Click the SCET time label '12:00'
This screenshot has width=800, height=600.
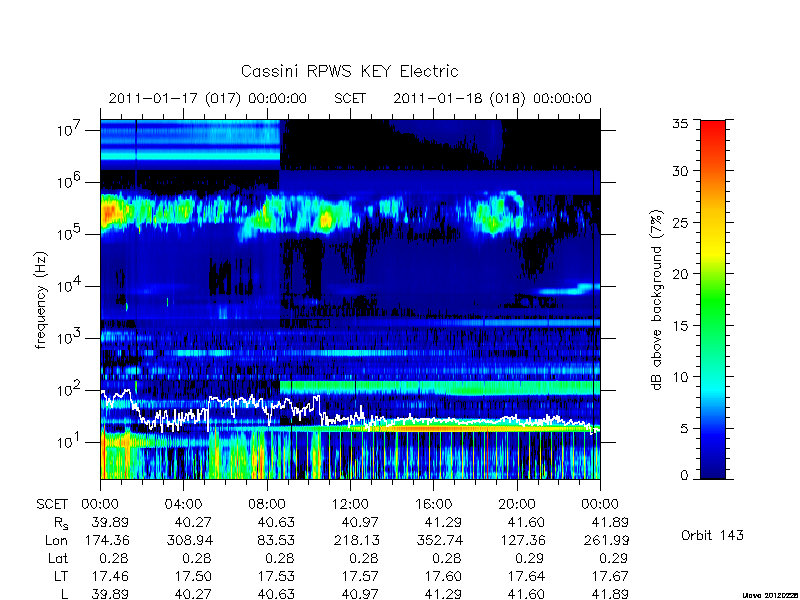(350, 505)
